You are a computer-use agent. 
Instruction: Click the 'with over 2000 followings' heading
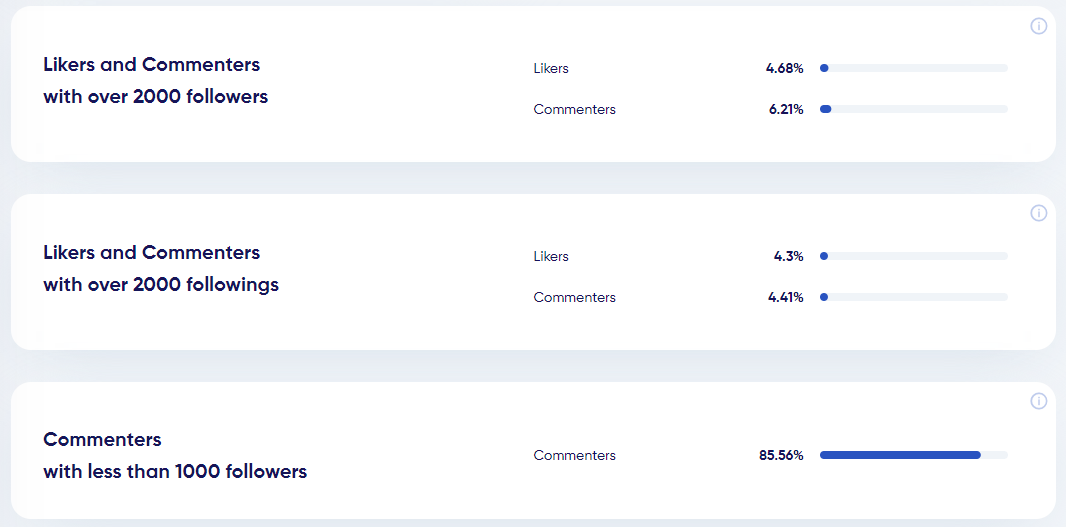pos(161,284)
